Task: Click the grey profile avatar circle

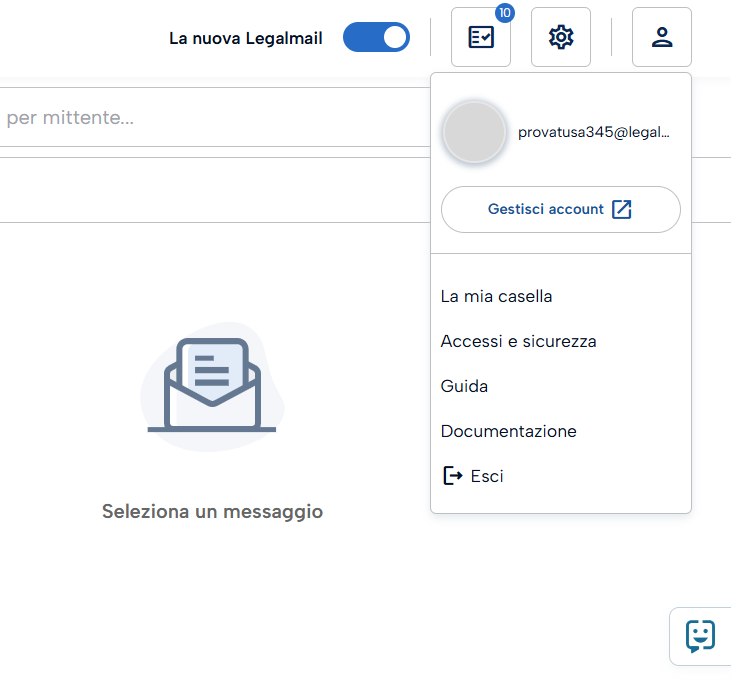Action: coord(474,132)
